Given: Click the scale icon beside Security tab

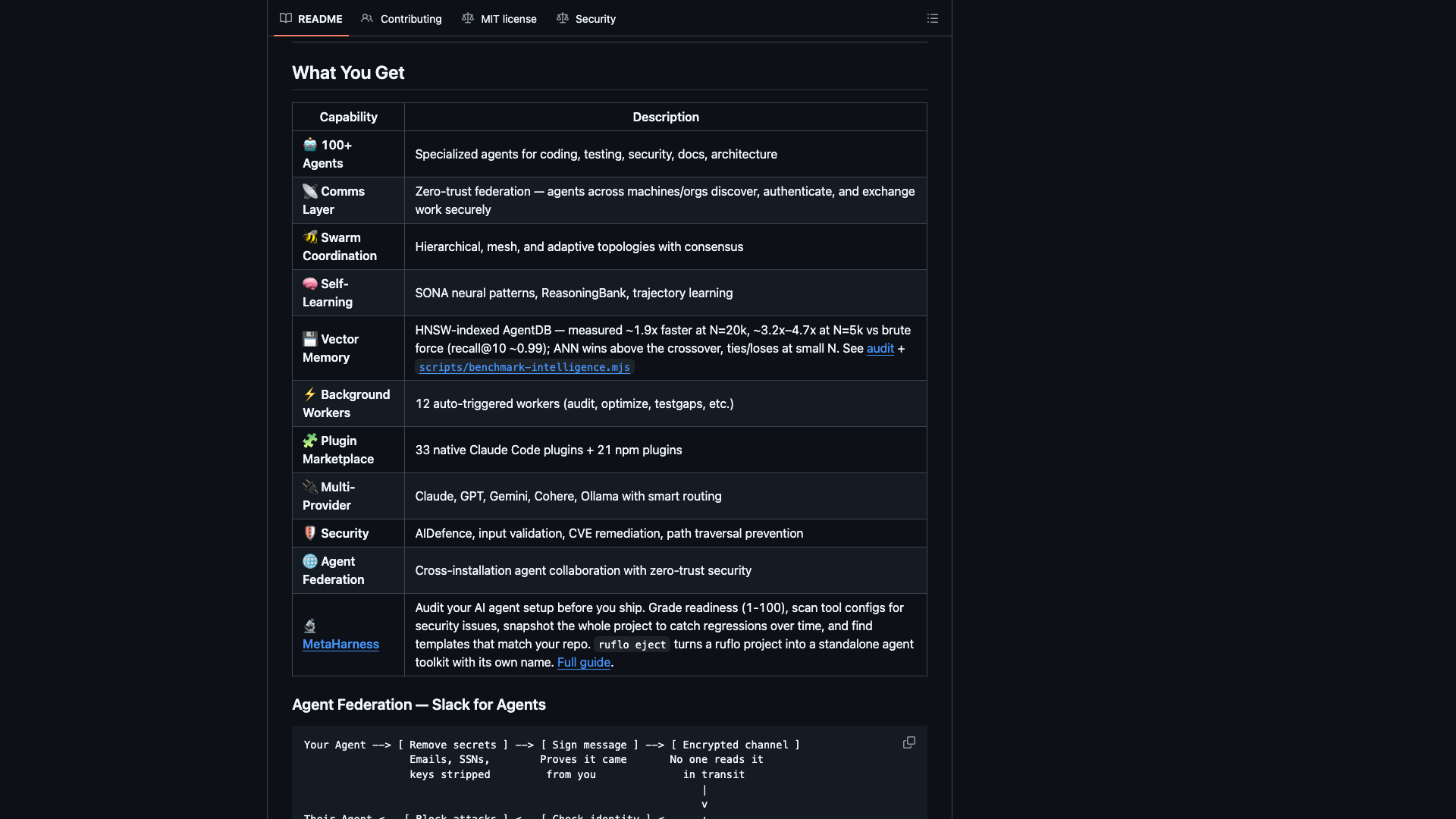Looking at the screenshot, I should [563, 18].
